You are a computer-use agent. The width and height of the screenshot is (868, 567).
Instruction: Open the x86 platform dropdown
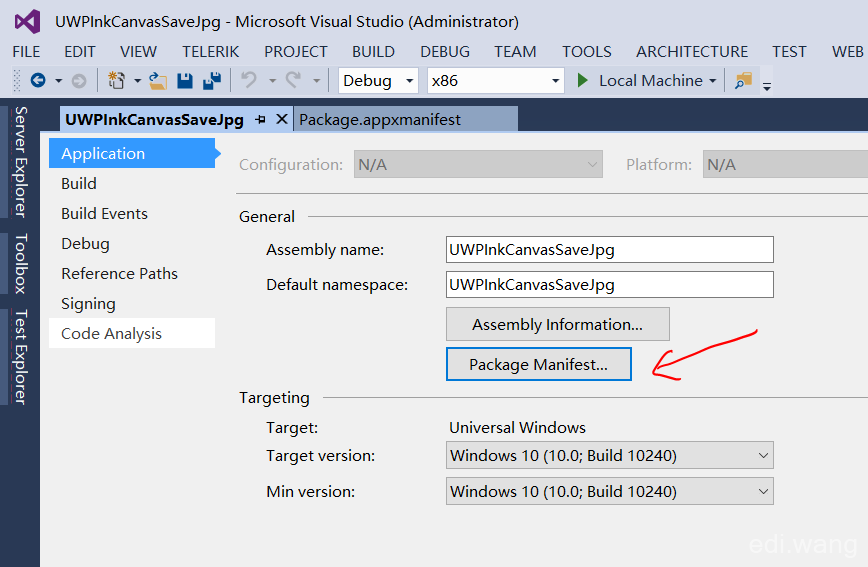(x=495, y=81)
